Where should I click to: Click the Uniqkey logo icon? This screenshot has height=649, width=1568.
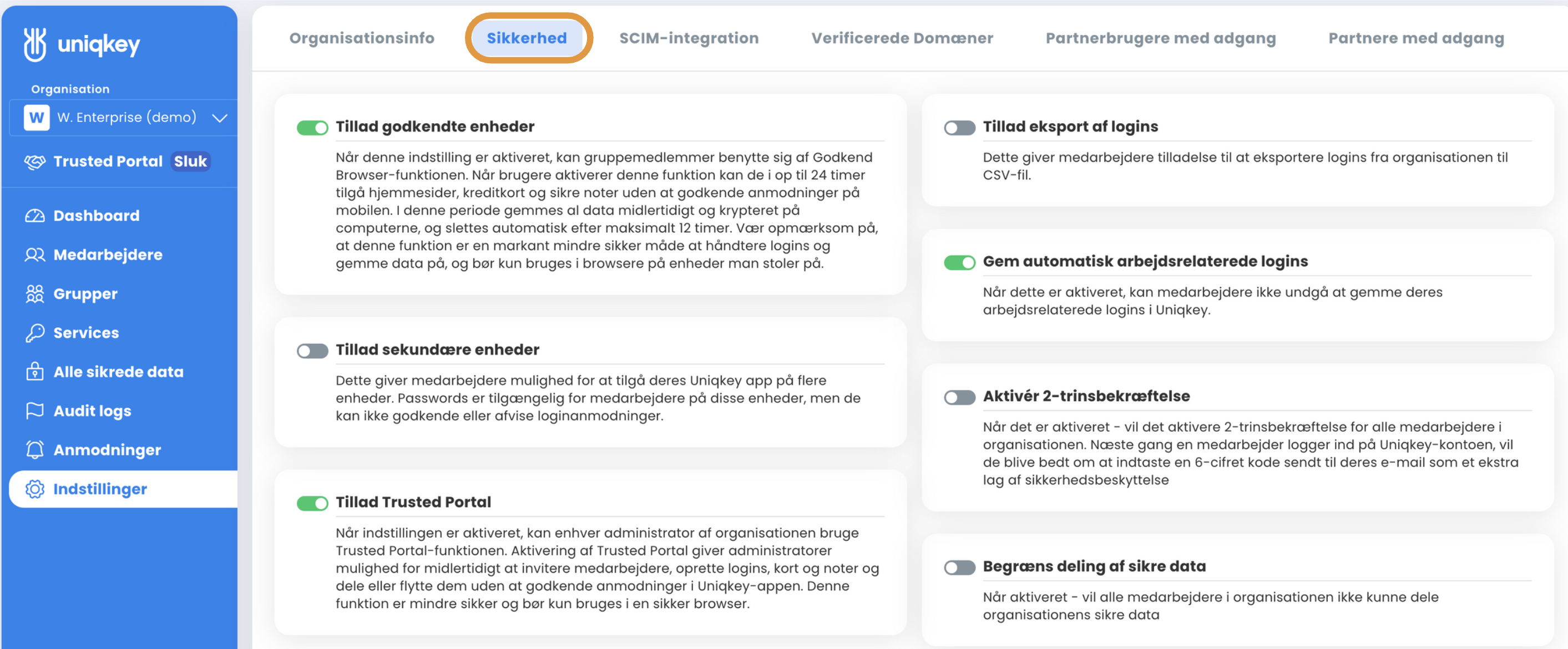(x=35, y=44)
